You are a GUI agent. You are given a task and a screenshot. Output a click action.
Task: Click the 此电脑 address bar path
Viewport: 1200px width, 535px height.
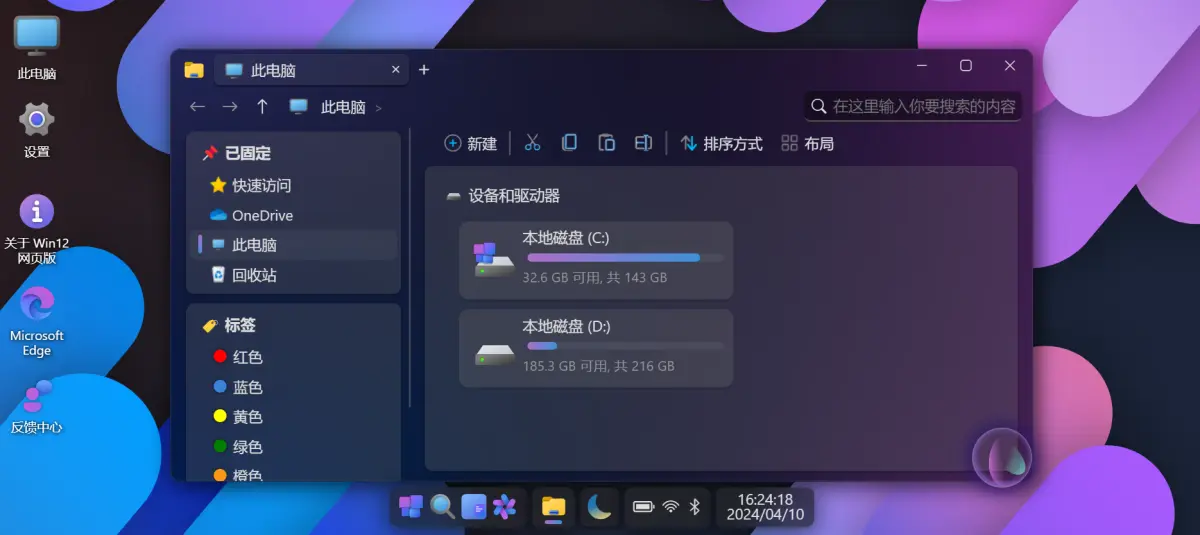click(343, 107)
